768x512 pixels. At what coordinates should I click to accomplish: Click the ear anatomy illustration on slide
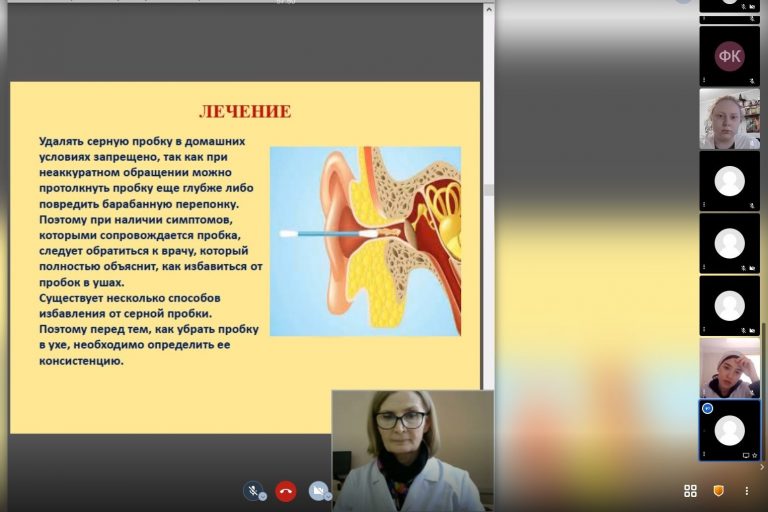tap(365, 241)
